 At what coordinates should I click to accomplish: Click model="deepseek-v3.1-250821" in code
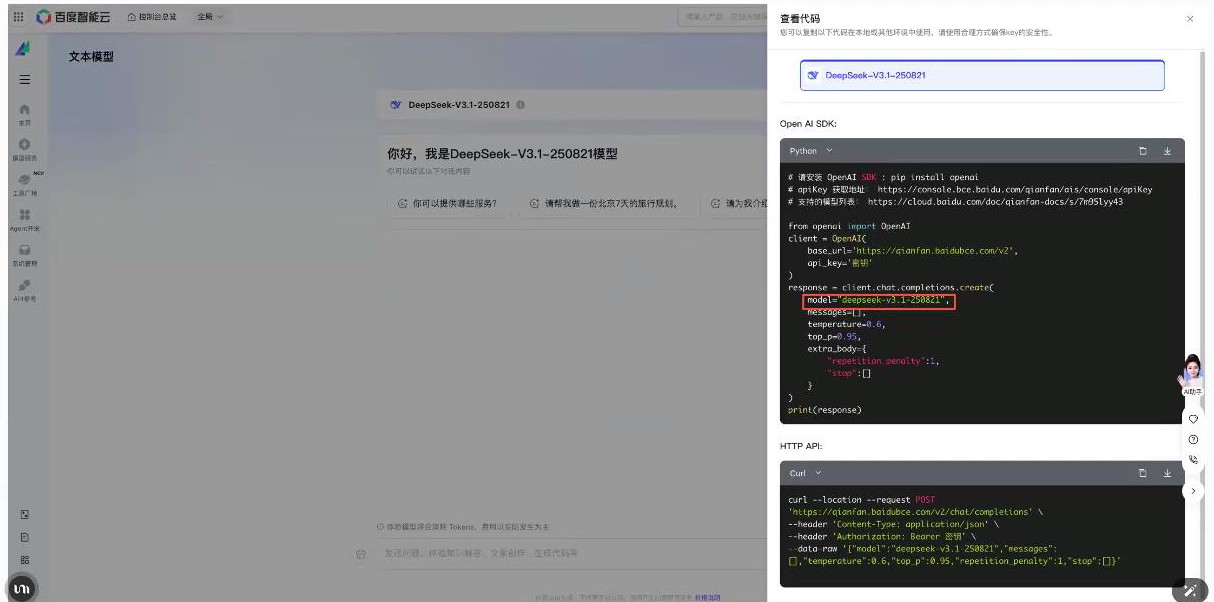click(878, 300)
